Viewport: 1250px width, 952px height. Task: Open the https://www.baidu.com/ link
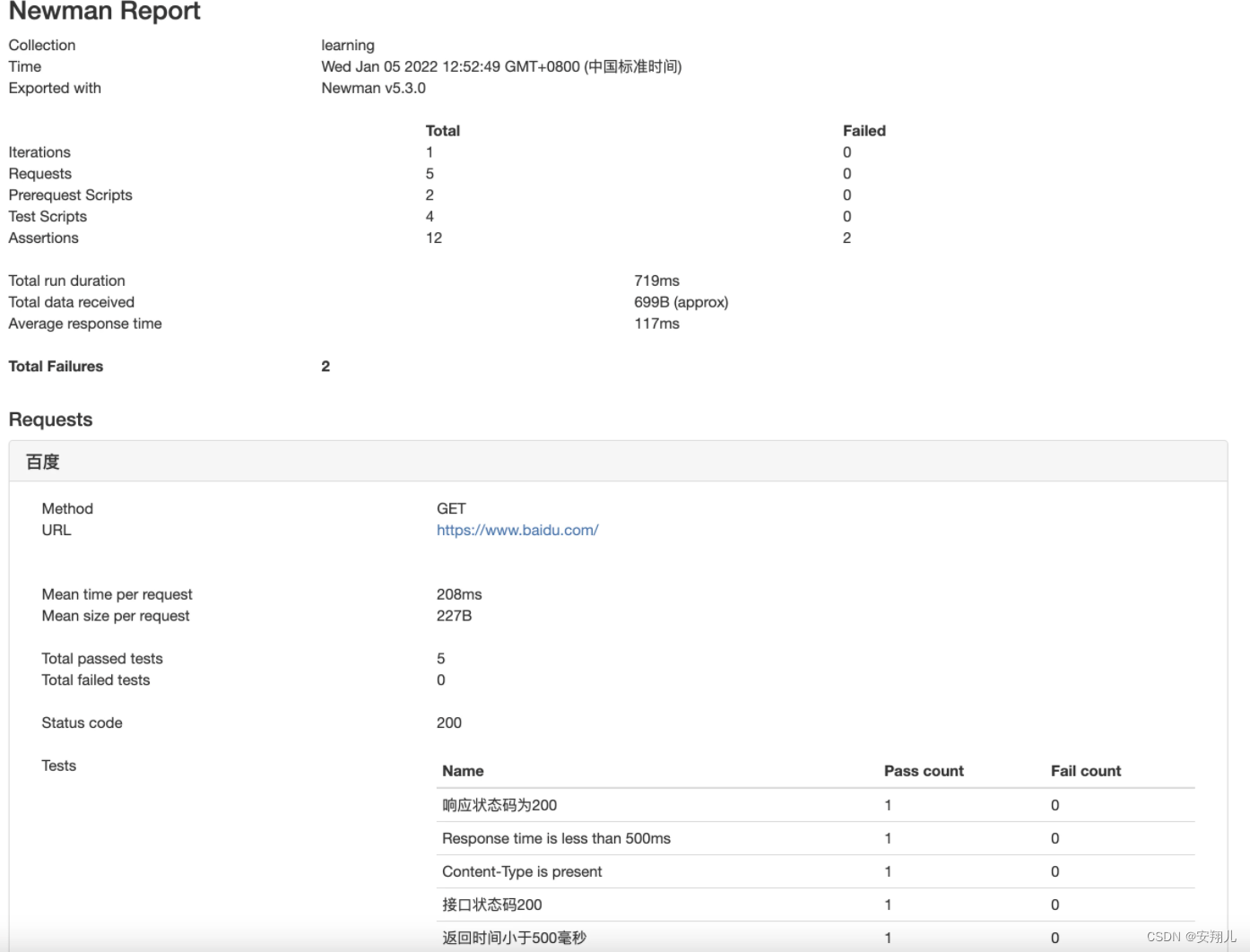pyautogui.click(x=517, y=530)
